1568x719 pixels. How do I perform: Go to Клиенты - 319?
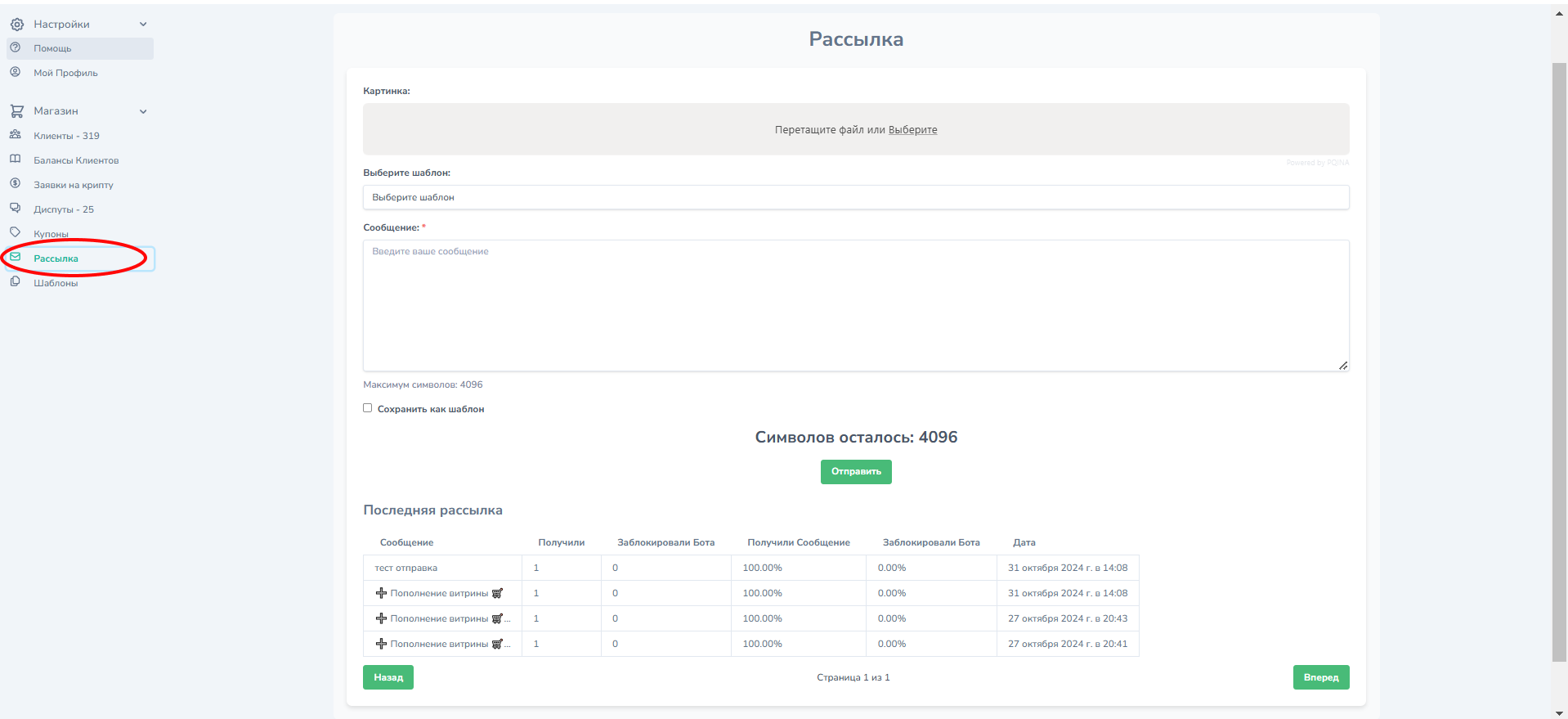click(x=66, y=136)
